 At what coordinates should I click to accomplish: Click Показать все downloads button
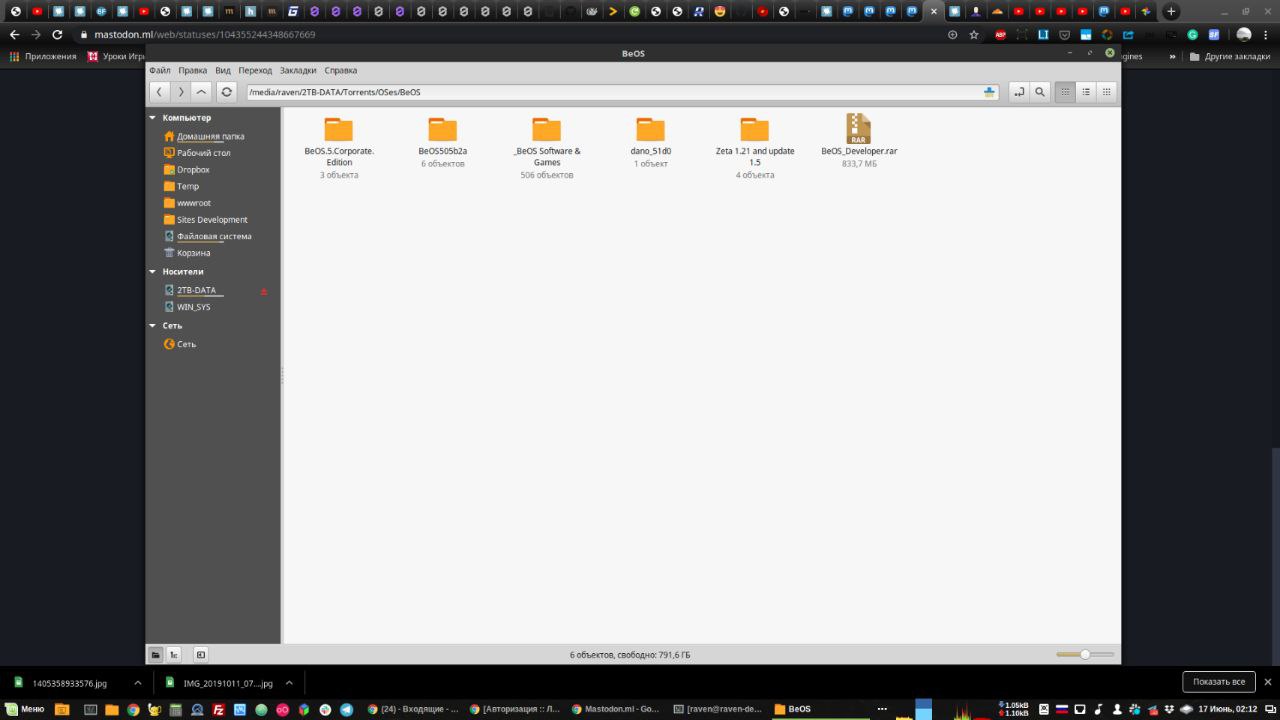click(x=1219, y=682)
